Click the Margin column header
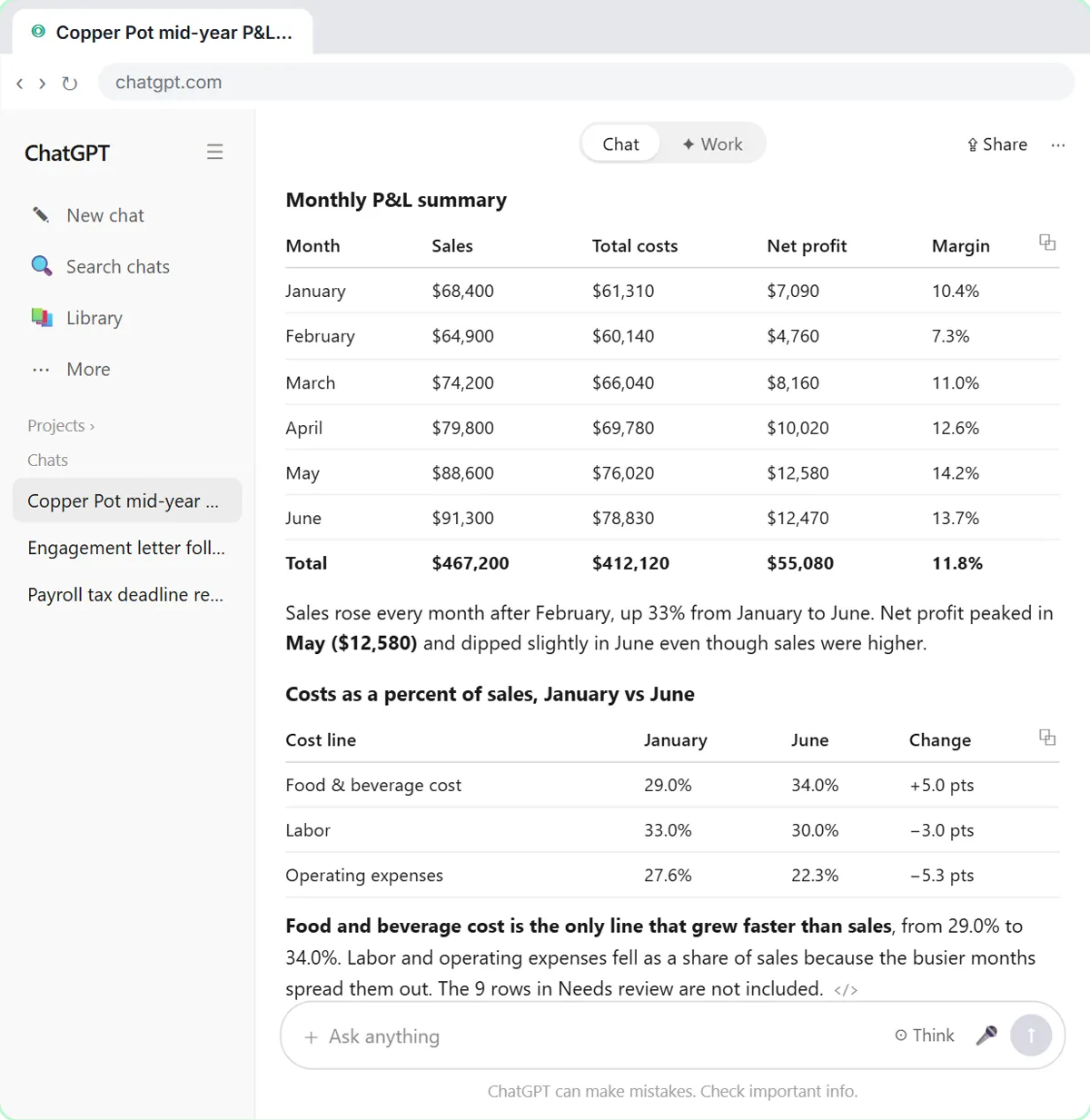Viewport: 1090px width, 1120px height. (x=961, y=245)
